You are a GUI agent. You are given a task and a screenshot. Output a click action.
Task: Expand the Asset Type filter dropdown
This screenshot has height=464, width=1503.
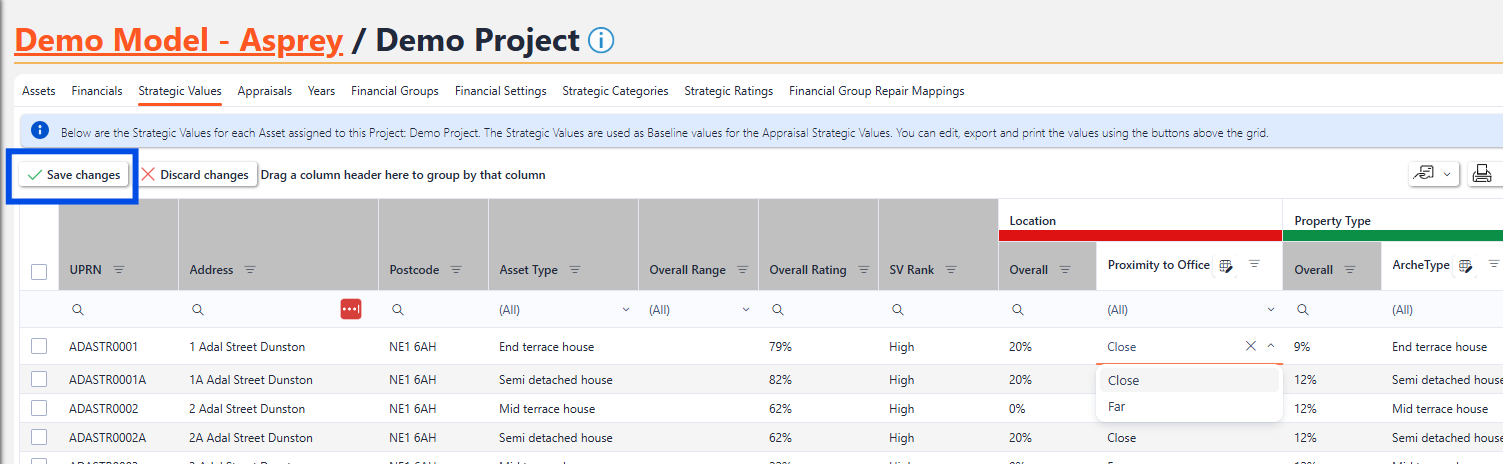point(626,310)
